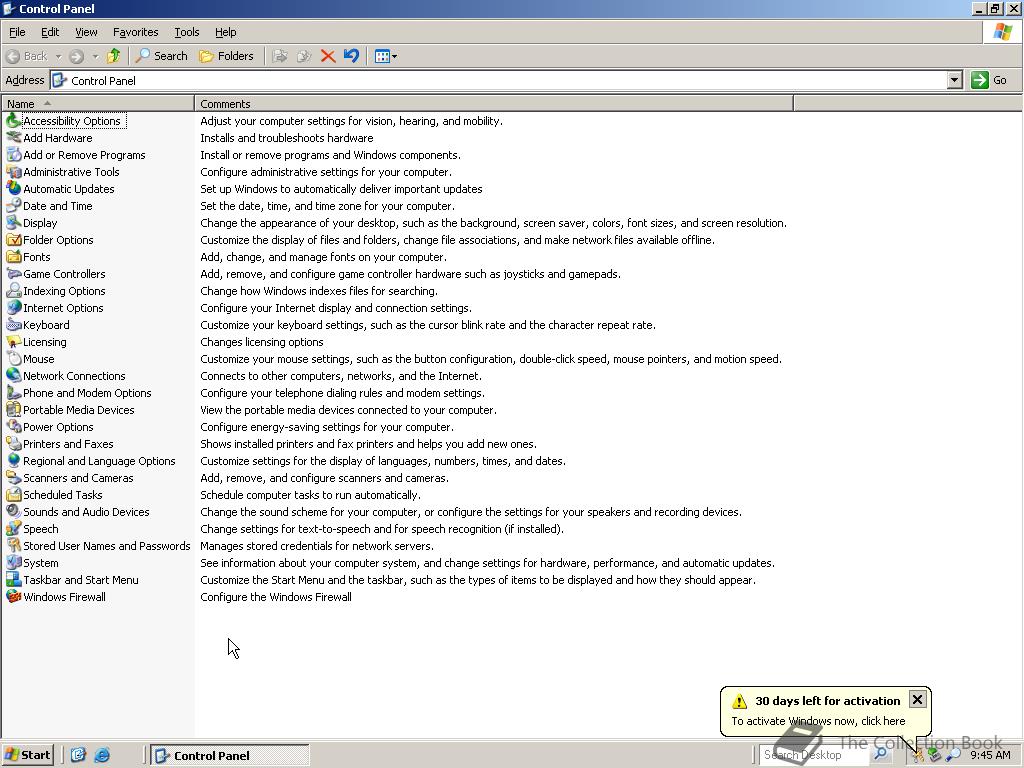
Task: Click the Back toolbar button
Action: click(x=27, y=56)
